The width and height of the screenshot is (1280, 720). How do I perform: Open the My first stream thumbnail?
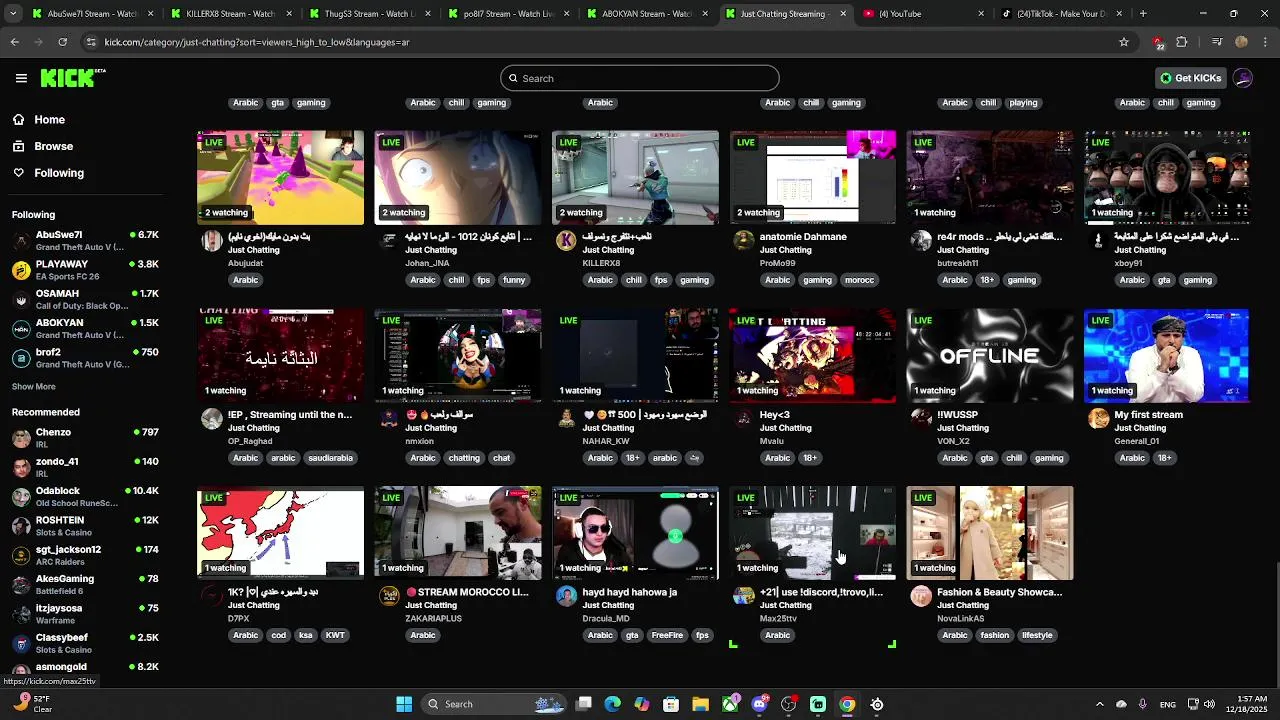1167,355
